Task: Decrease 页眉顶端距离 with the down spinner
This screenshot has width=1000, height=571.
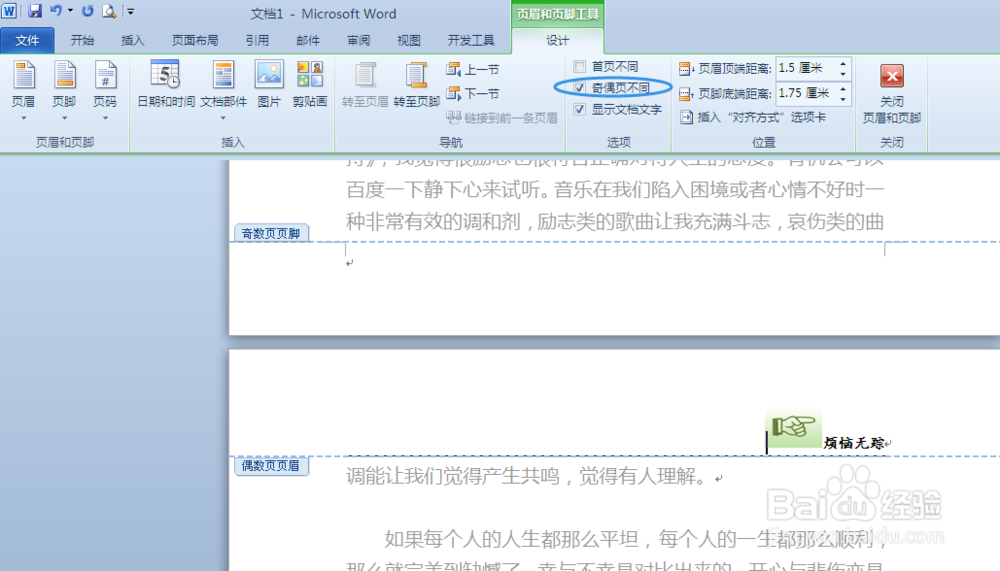Action: tap(843, 73)
